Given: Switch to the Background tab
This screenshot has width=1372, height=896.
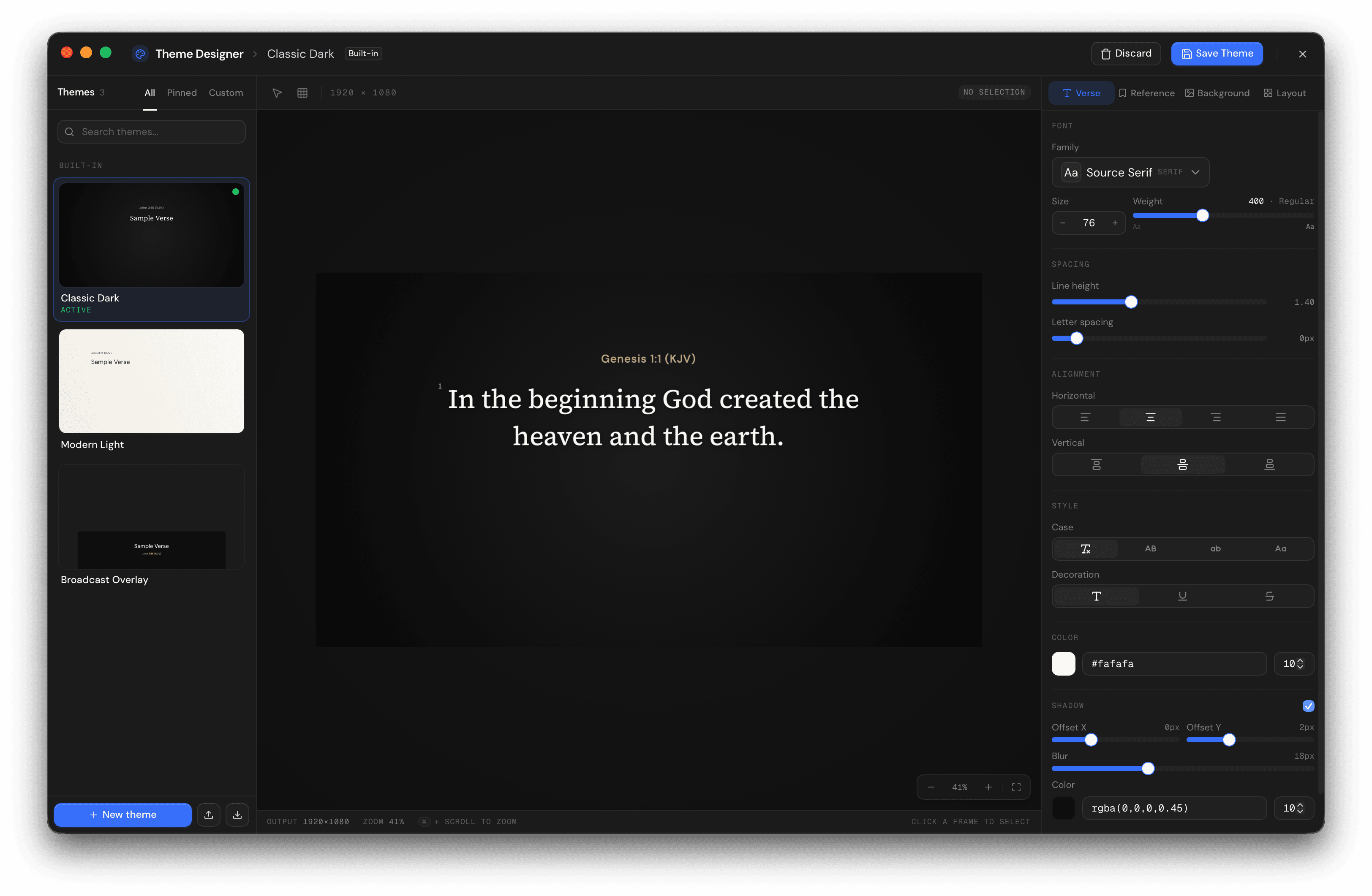Looking at the screenshot, I should [x=1217, y=93].
